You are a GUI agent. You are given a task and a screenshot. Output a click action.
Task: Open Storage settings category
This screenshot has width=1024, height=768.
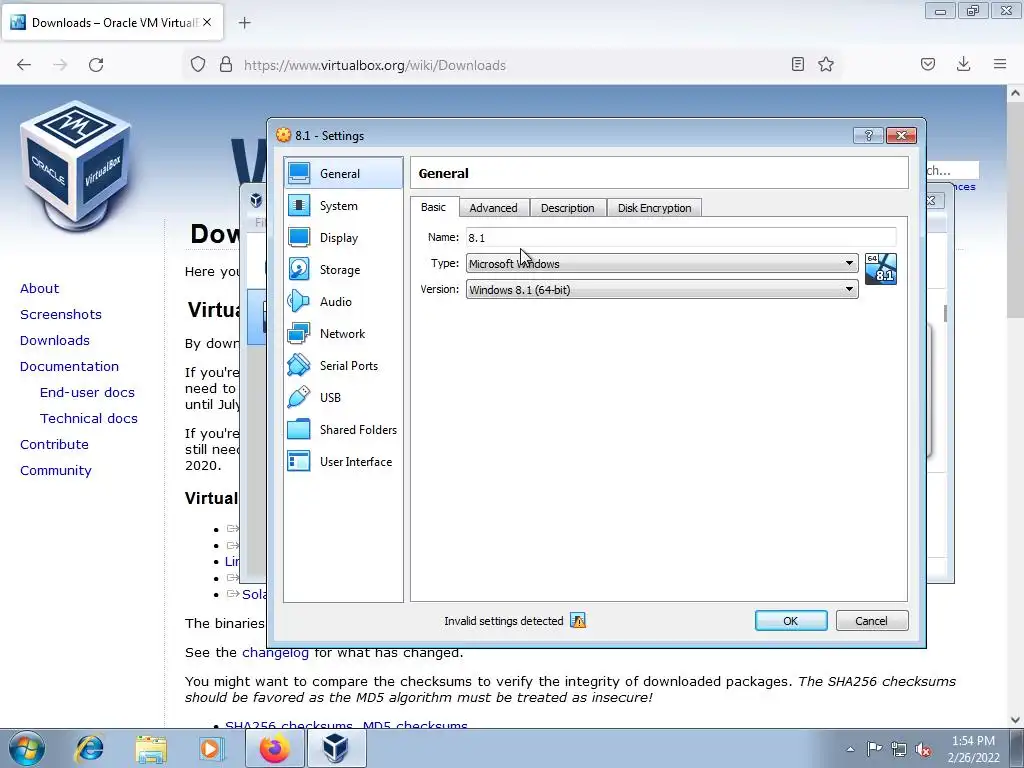click(344, 270)
